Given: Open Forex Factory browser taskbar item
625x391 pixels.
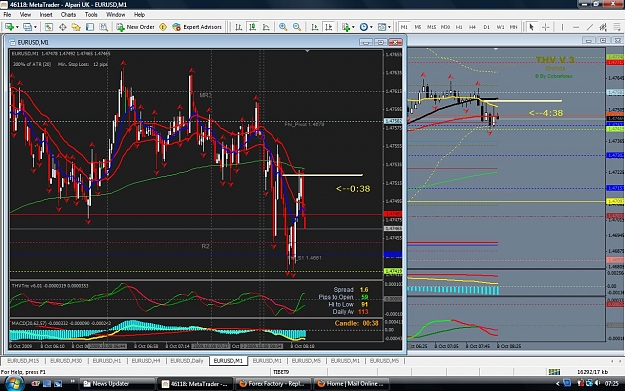Looking at the screenshot, I should [x=273, y=384].
